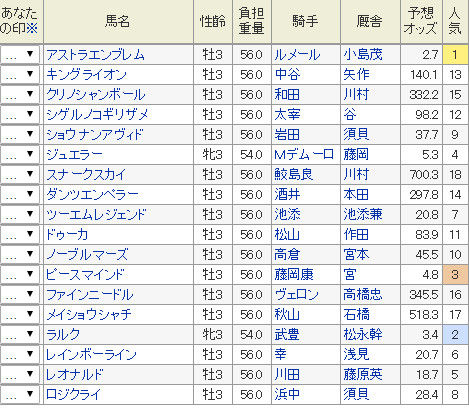The image size is (469, 408).
Task: Click the 人気 column header
Action: [455, 21]
